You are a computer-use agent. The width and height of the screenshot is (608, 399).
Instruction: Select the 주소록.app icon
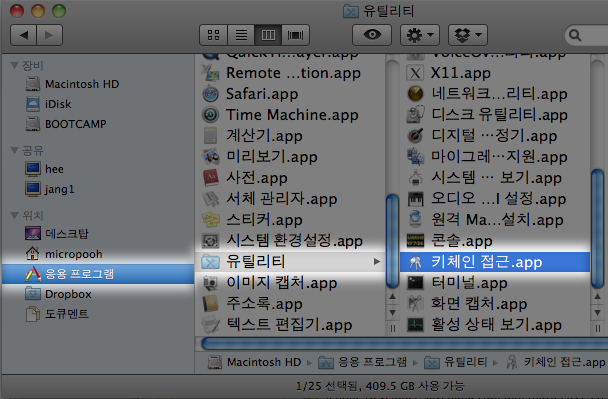[211, 304]
